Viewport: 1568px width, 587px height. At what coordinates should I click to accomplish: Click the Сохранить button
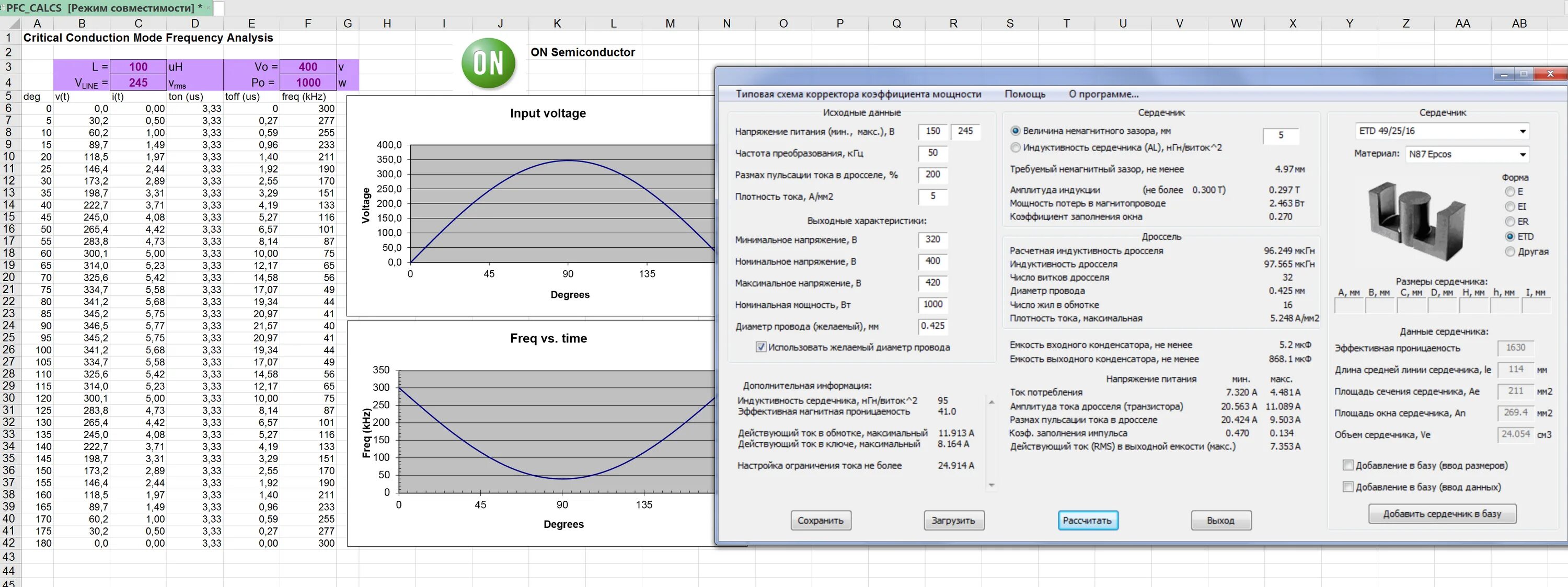(x=820, y=521)
